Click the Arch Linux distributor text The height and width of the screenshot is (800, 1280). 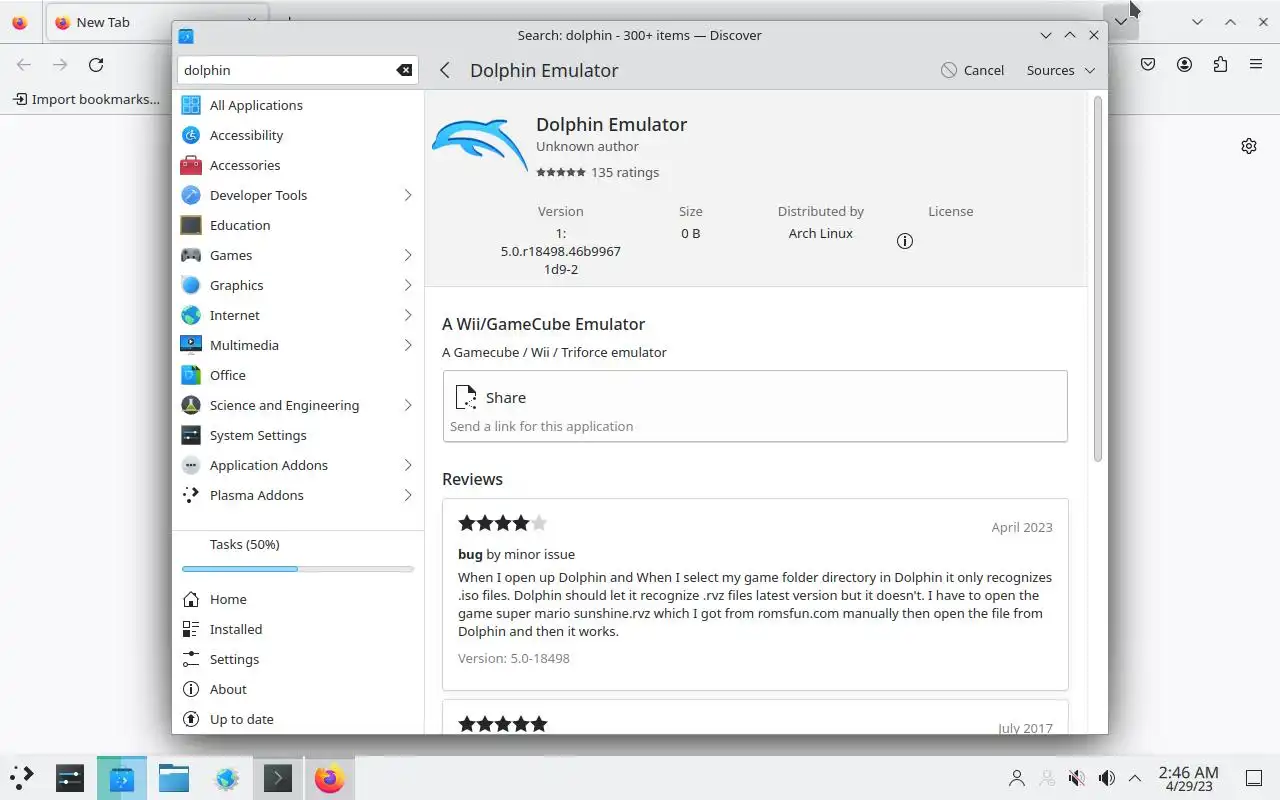click(x=821, y=233)
